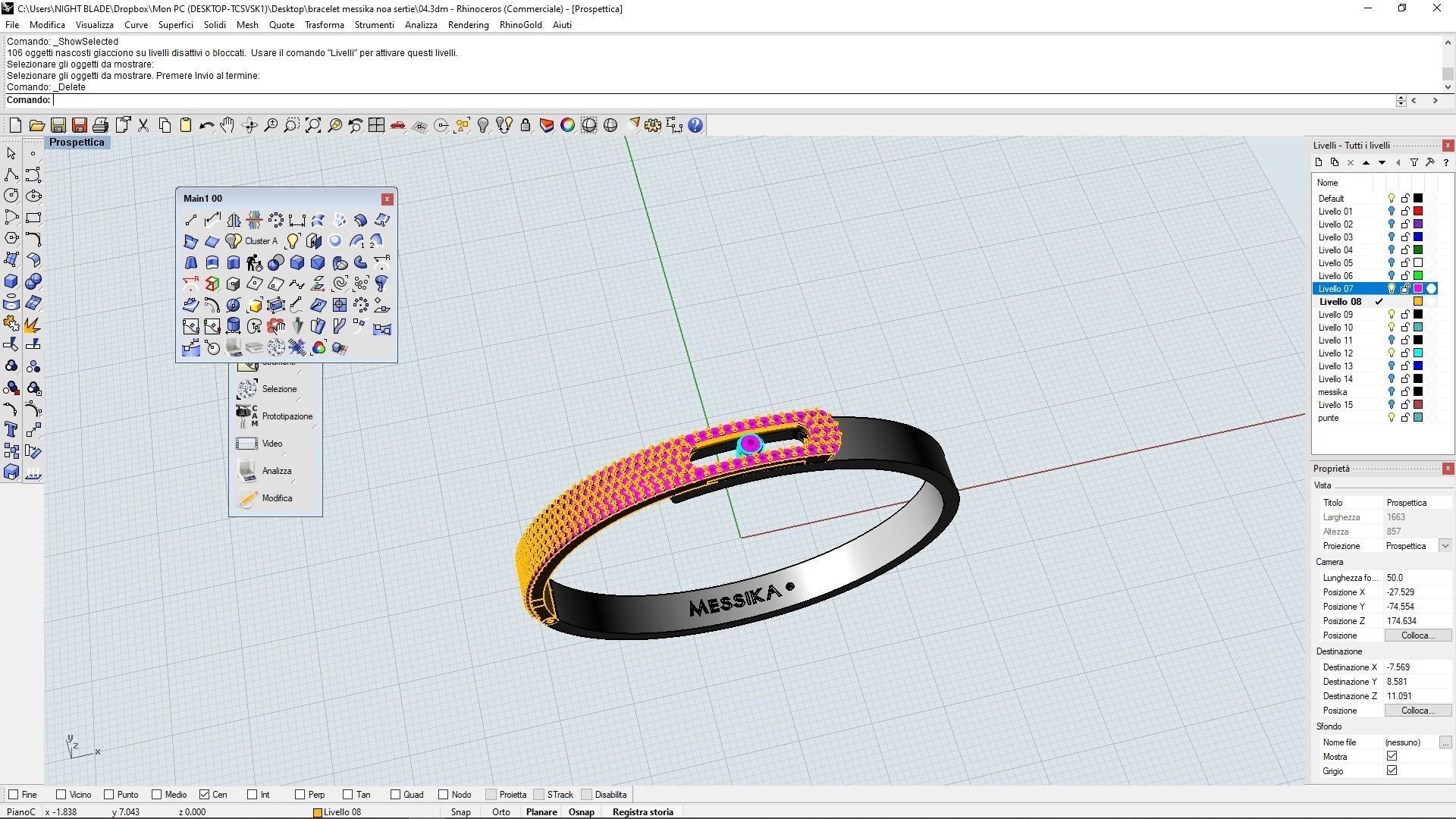1456x819 pixels.
Task: Click the blue Help question mark icon
Action: [x=695, y=125]
